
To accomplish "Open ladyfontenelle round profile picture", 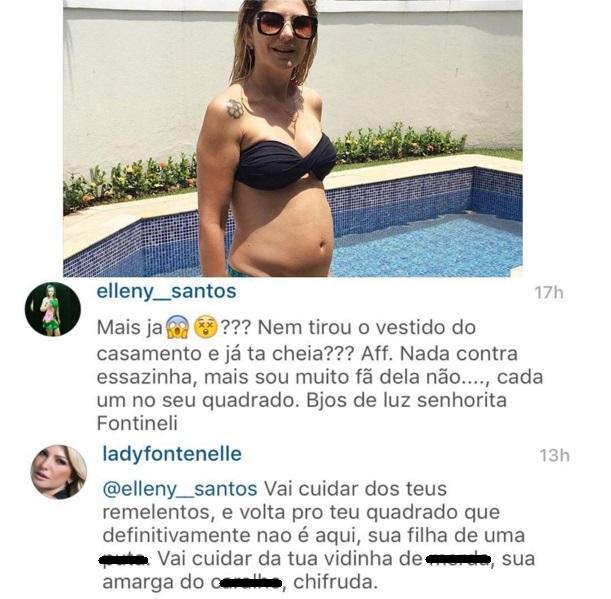I will [x=59, y=472].
